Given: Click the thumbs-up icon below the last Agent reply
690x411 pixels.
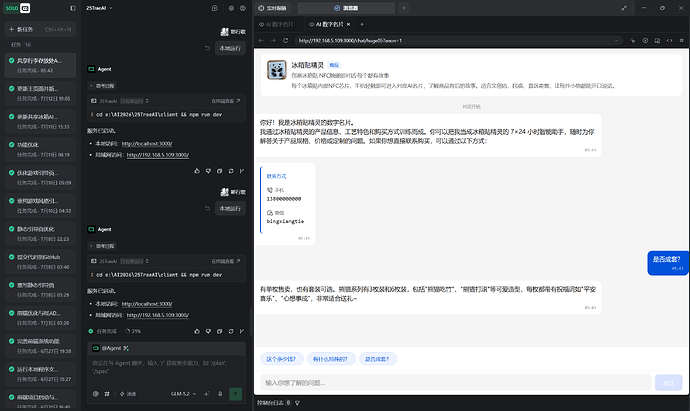Looking at the screenshot, I should (197, 331).
